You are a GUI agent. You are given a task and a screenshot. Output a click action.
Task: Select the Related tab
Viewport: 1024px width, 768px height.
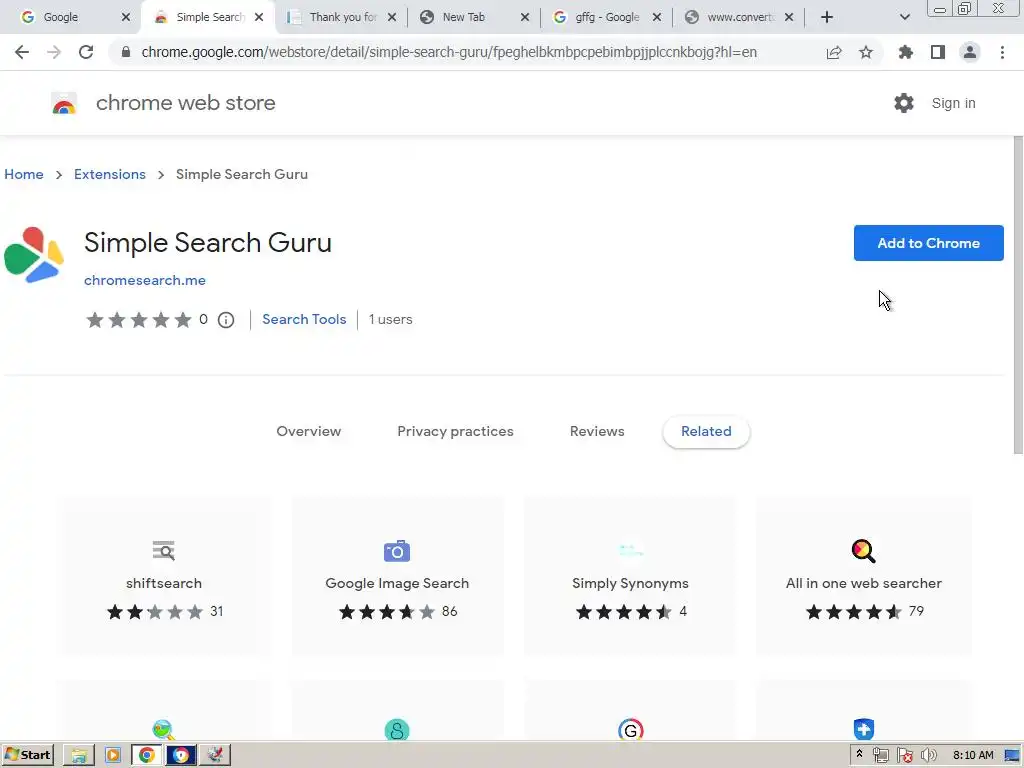(706, 432)
